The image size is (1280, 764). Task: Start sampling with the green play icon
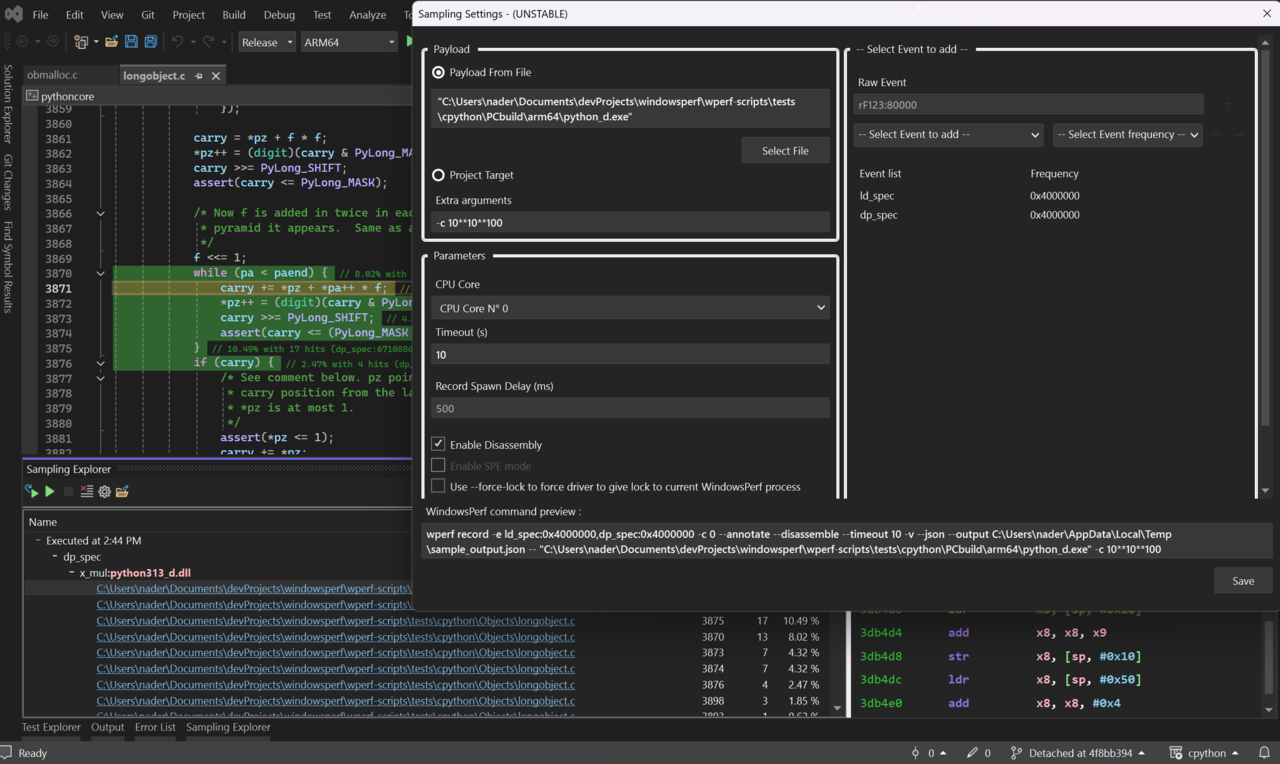[x=49, y=491]
